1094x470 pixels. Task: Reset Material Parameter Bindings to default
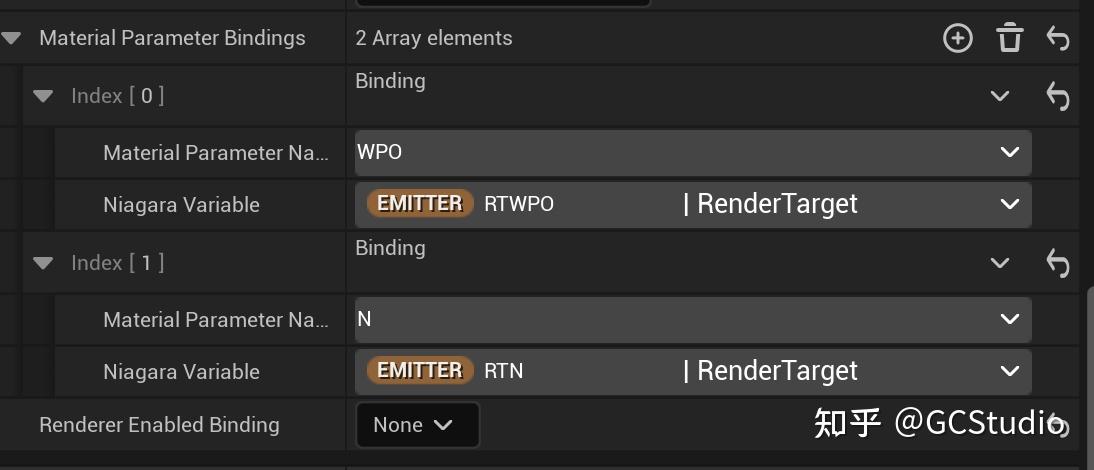[1057, 38]
